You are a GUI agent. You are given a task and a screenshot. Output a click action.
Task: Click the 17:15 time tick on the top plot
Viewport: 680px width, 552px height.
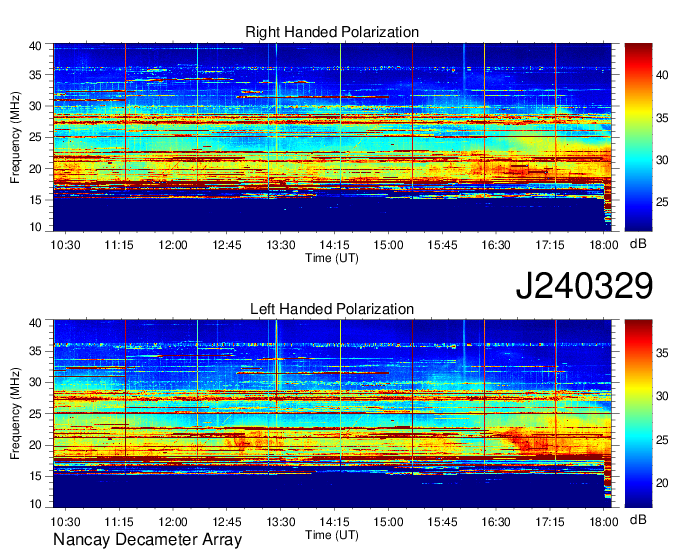(550, 245)
